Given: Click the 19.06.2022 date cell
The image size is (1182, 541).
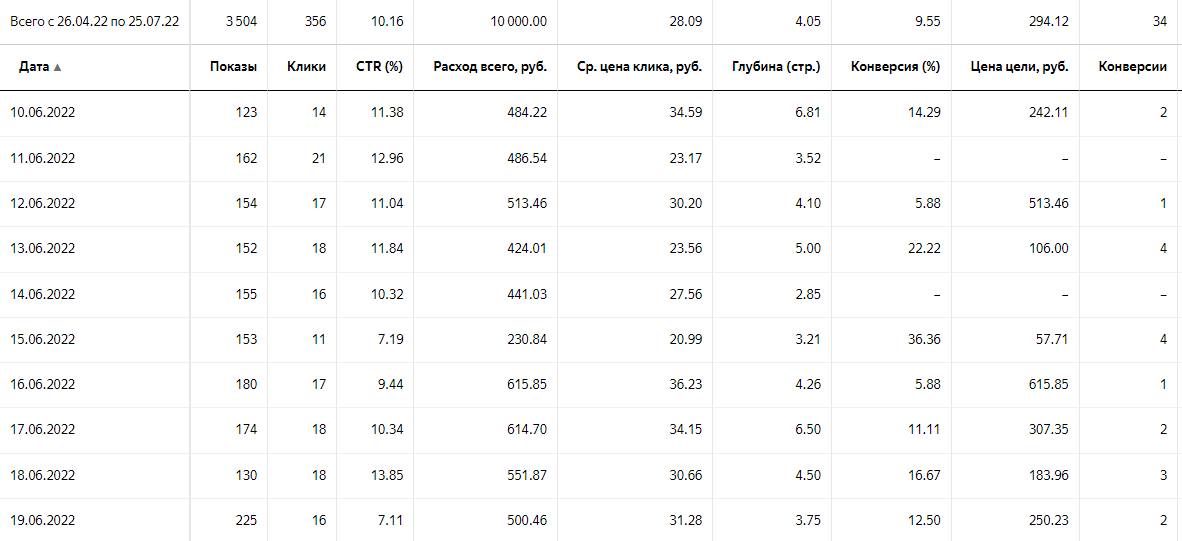Looking at the screenshot, I should tap(43, 520).
